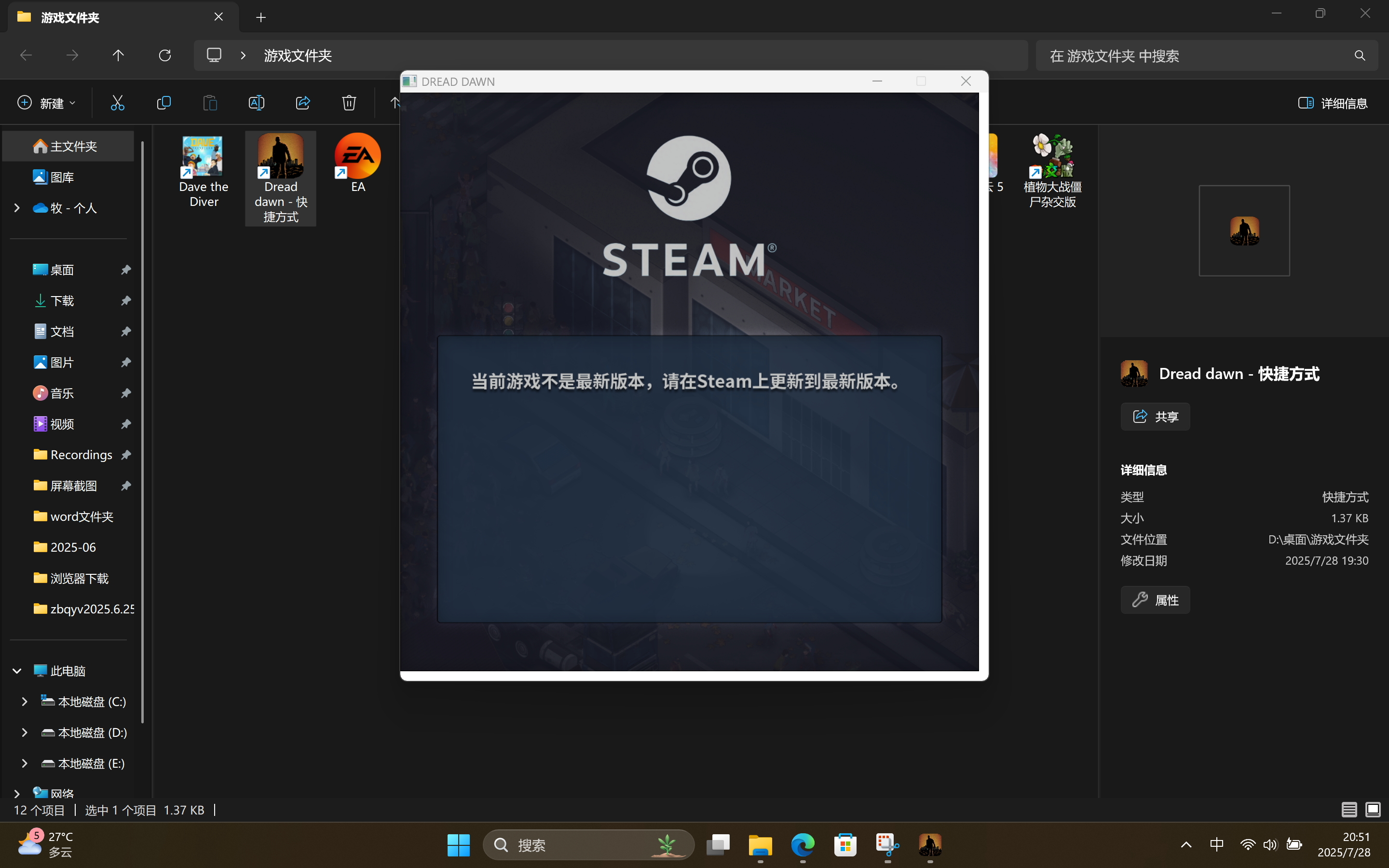Image resolution: width=1389 pixels, height=868 pixels.
Task: Show hidden system tray icons
Action: pos(1186,844)
